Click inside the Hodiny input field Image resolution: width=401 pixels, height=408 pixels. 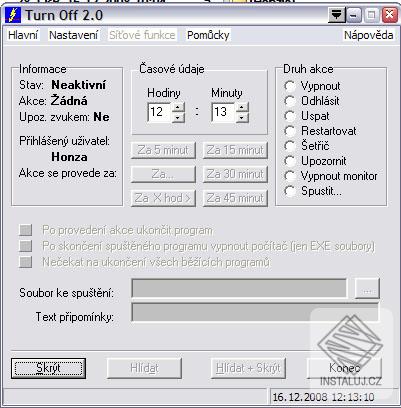(159, 112)
